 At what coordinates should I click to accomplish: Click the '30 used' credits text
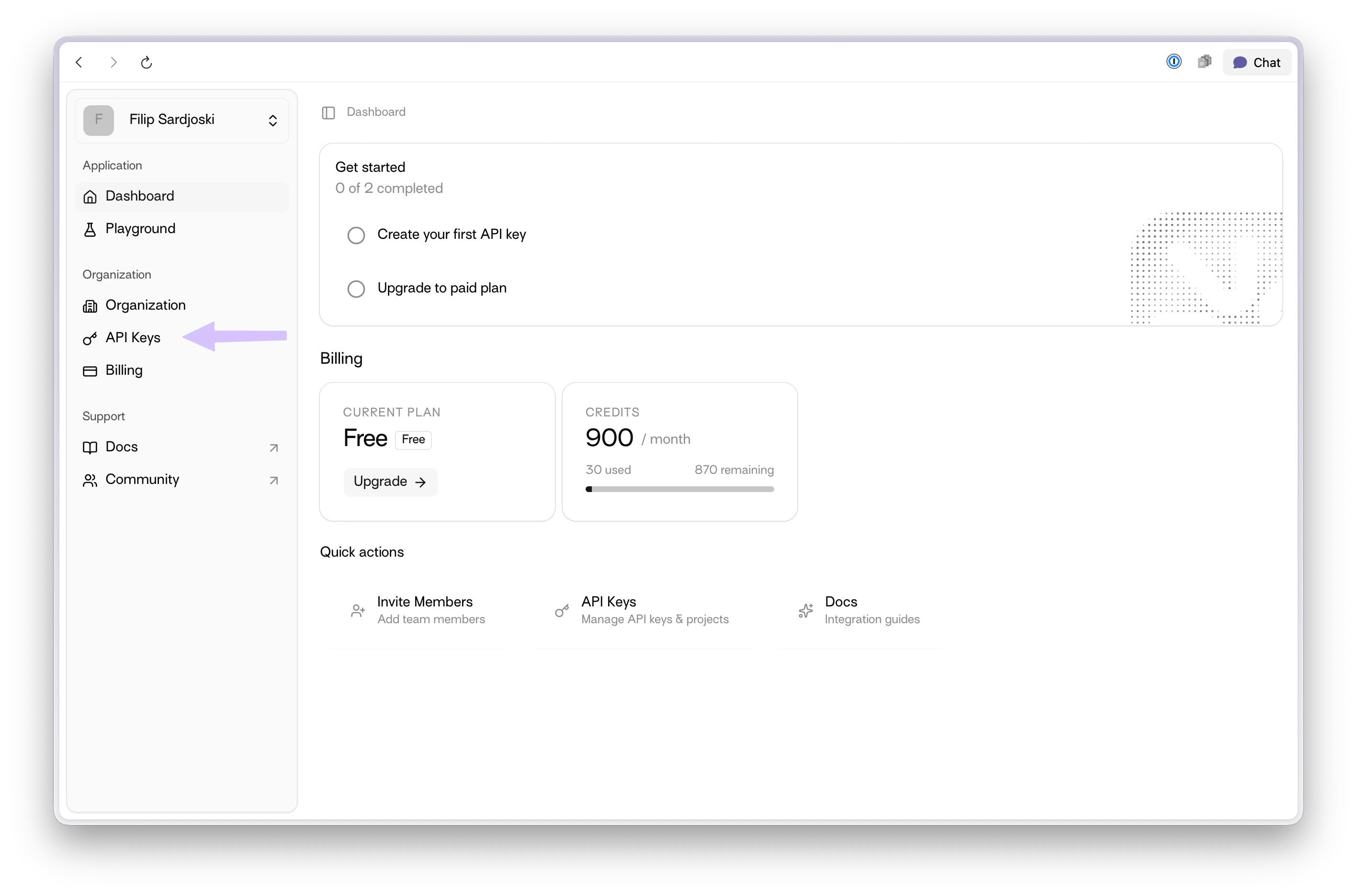(608, 470)
